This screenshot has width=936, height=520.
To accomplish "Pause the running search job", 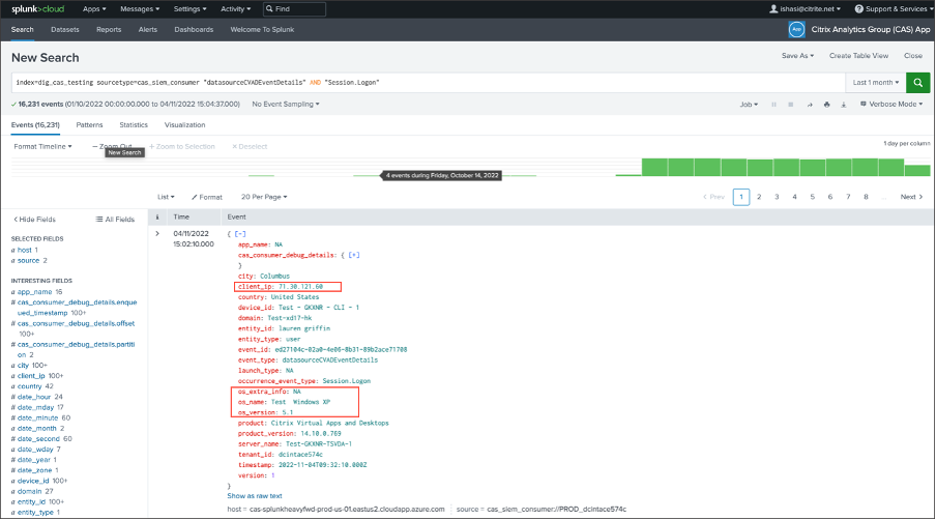I will coord(773,104).
